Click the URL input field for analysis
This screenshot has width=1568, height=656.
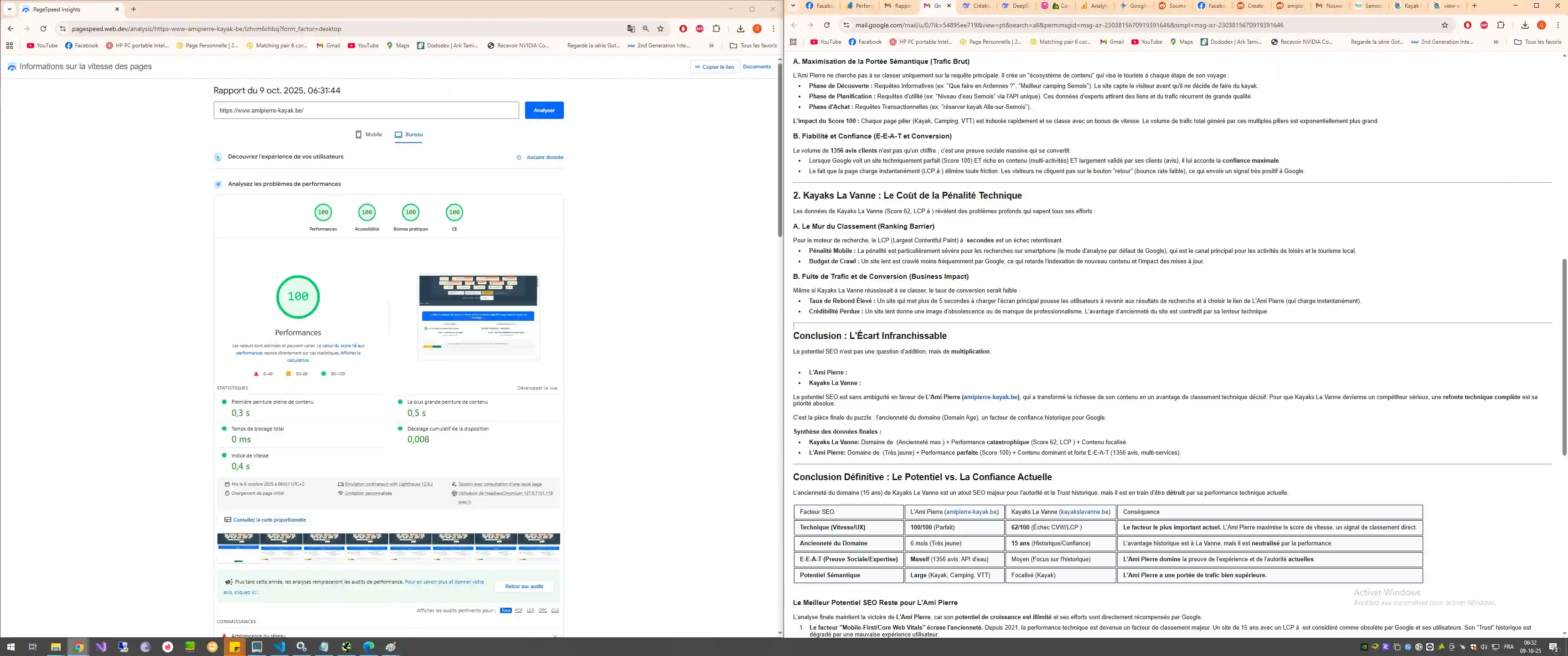366,110
